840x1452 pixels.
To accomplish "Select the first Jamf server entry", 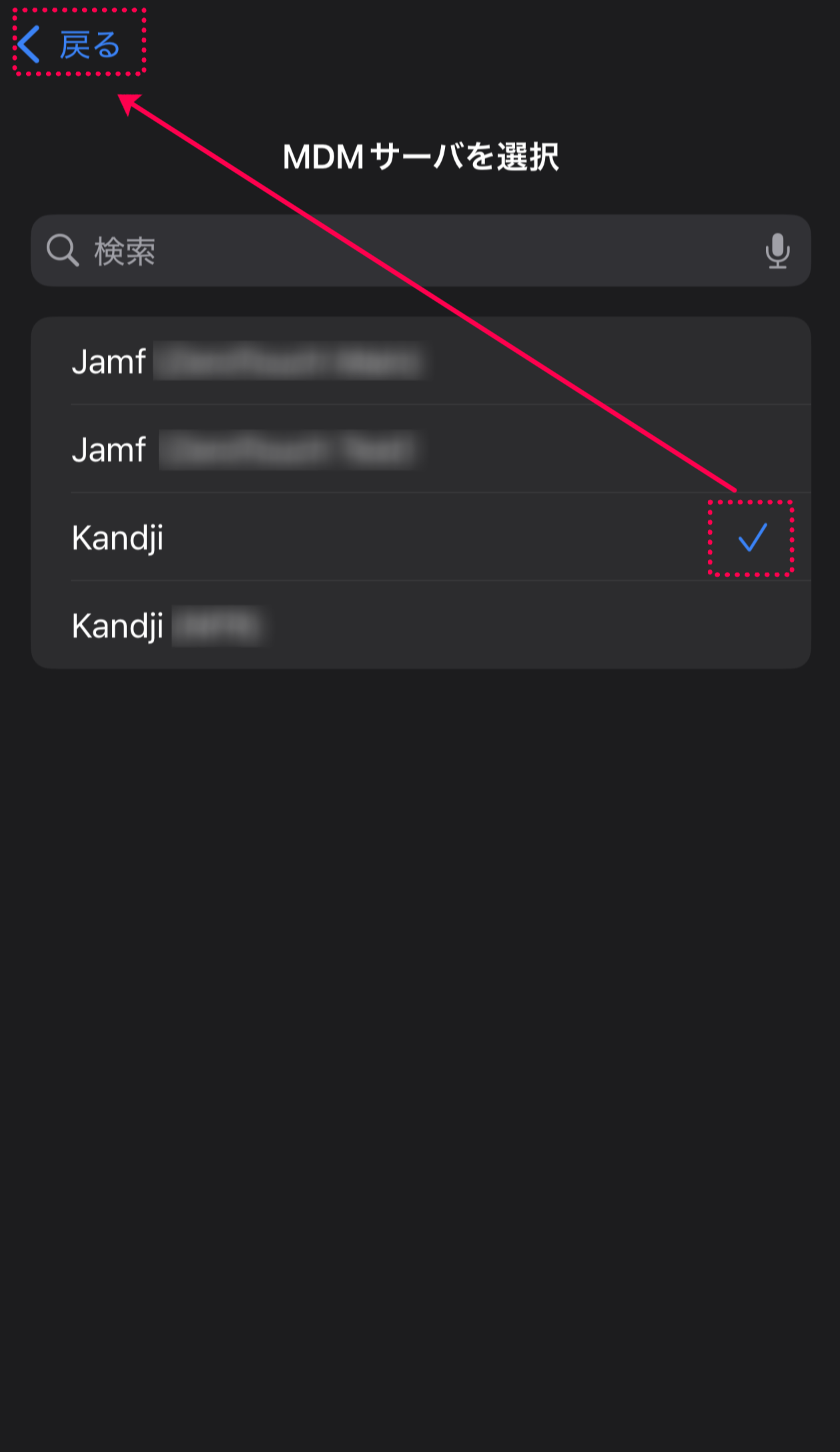I will click(x=420, y=361).
